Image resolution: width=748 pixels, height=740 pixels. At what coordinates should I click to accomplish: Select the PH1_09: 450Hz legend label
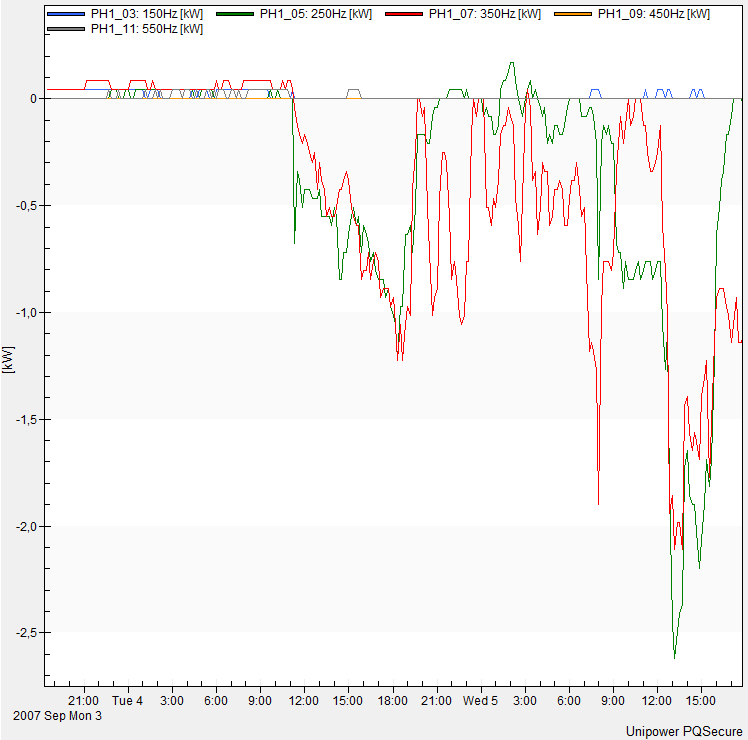[x=653, y=15]
